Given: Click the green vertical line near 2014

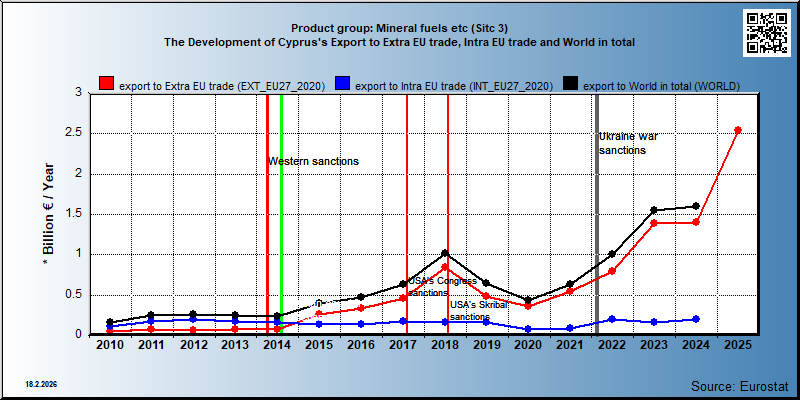Looking at the screenshot, I should [281, 214].
